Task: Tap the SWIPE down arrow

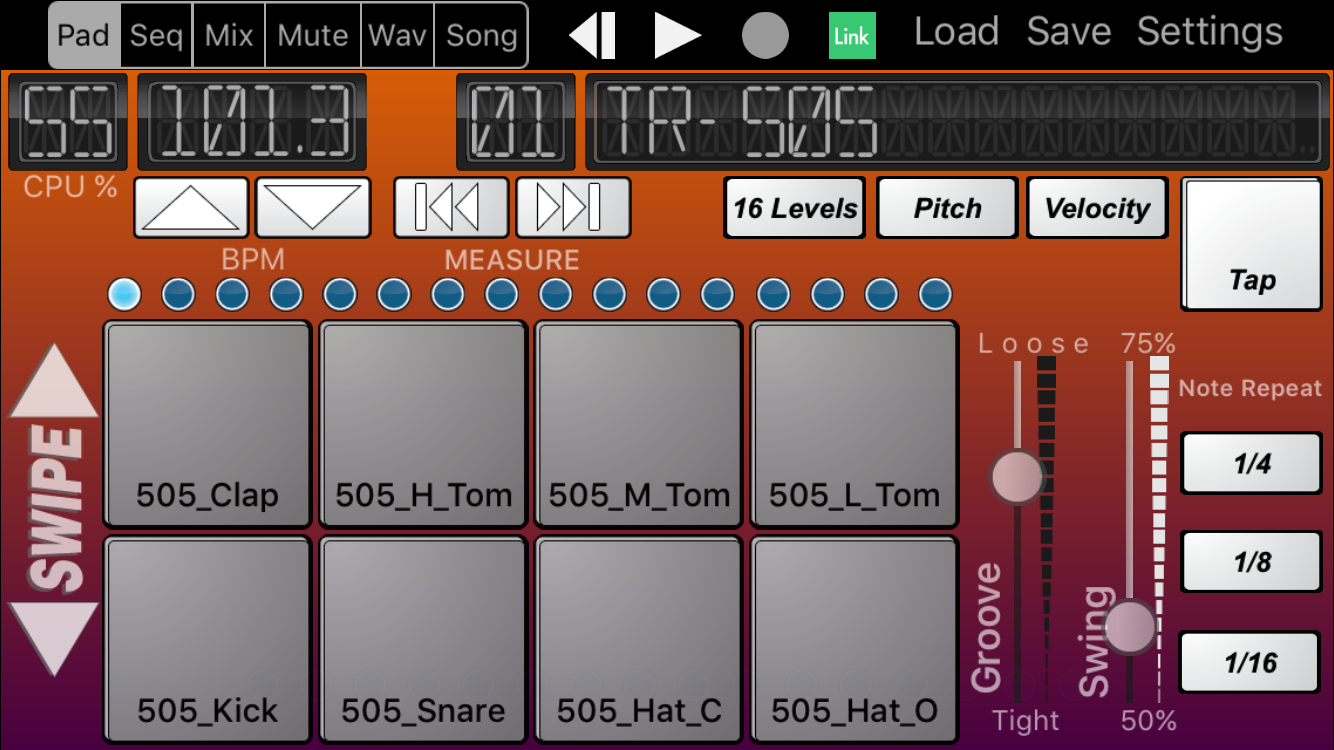Action: point(53,637)
